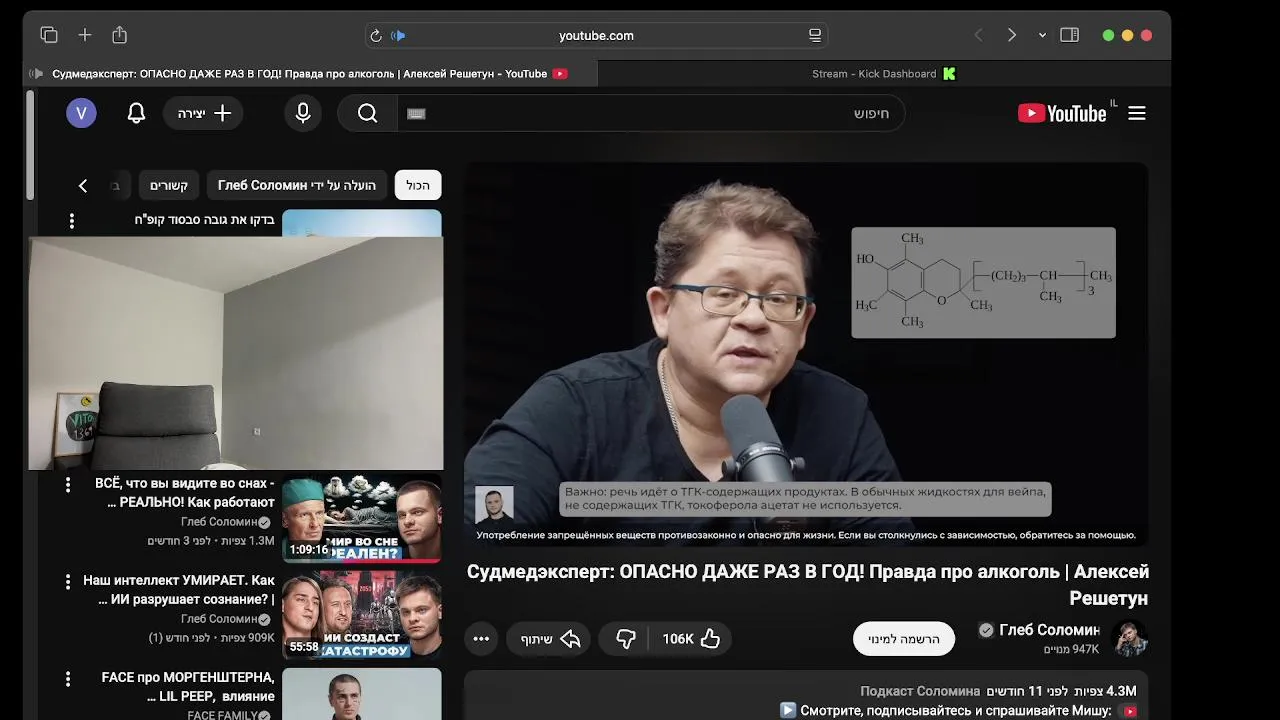Select the Судмедэксперт YouTube tab
This screenshot has width=1280, height=720.
(310, 74)
